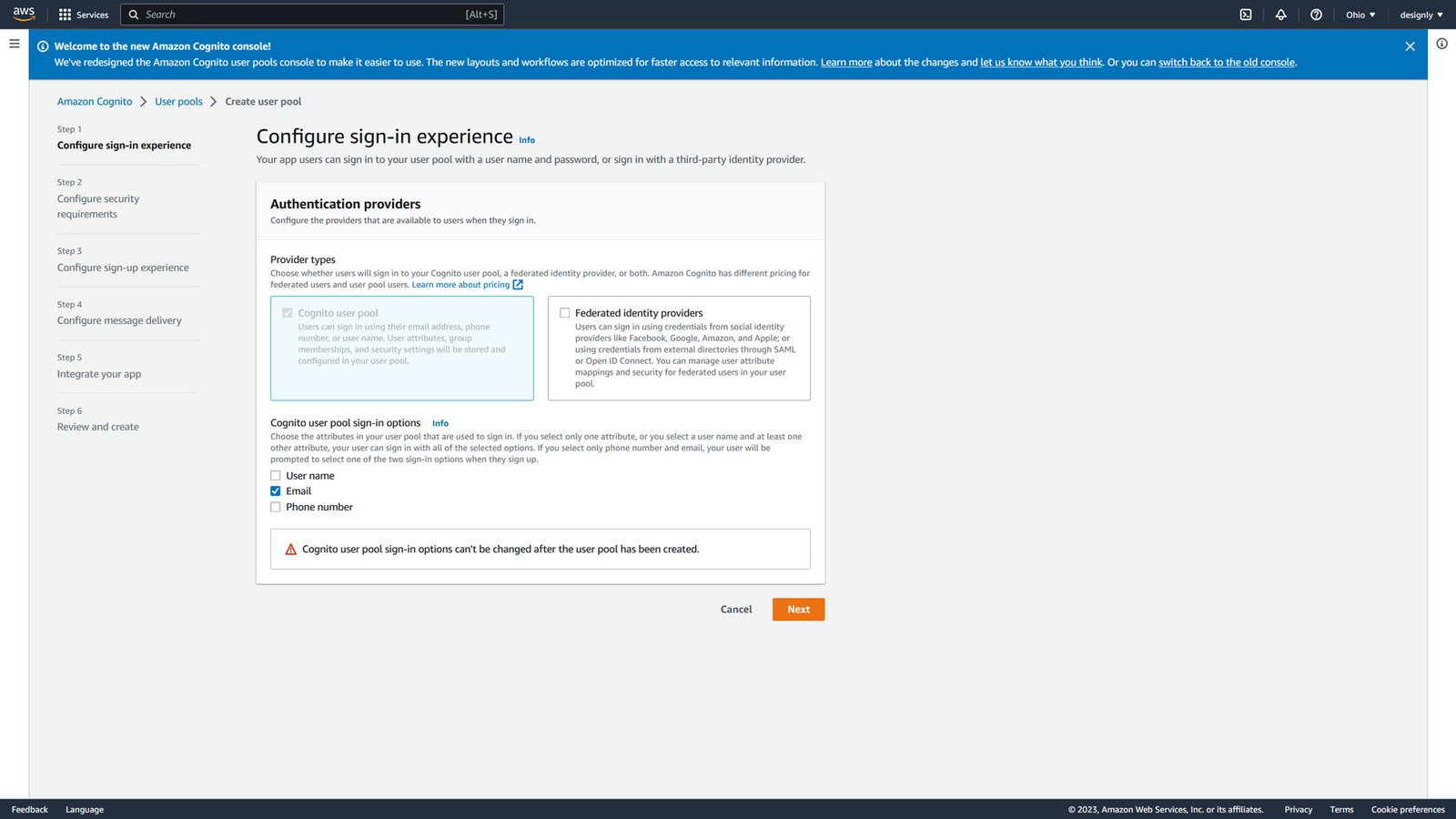Image resolution: width=1456 pixels, height=819 pixels.
Task: Click the Next button
Action: click(797, 609)
